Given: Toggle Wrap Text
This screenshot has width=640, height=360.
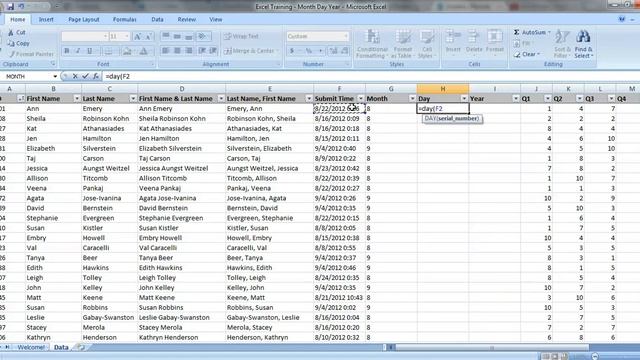Looking at the screenshot, I should tap(241, 36).
